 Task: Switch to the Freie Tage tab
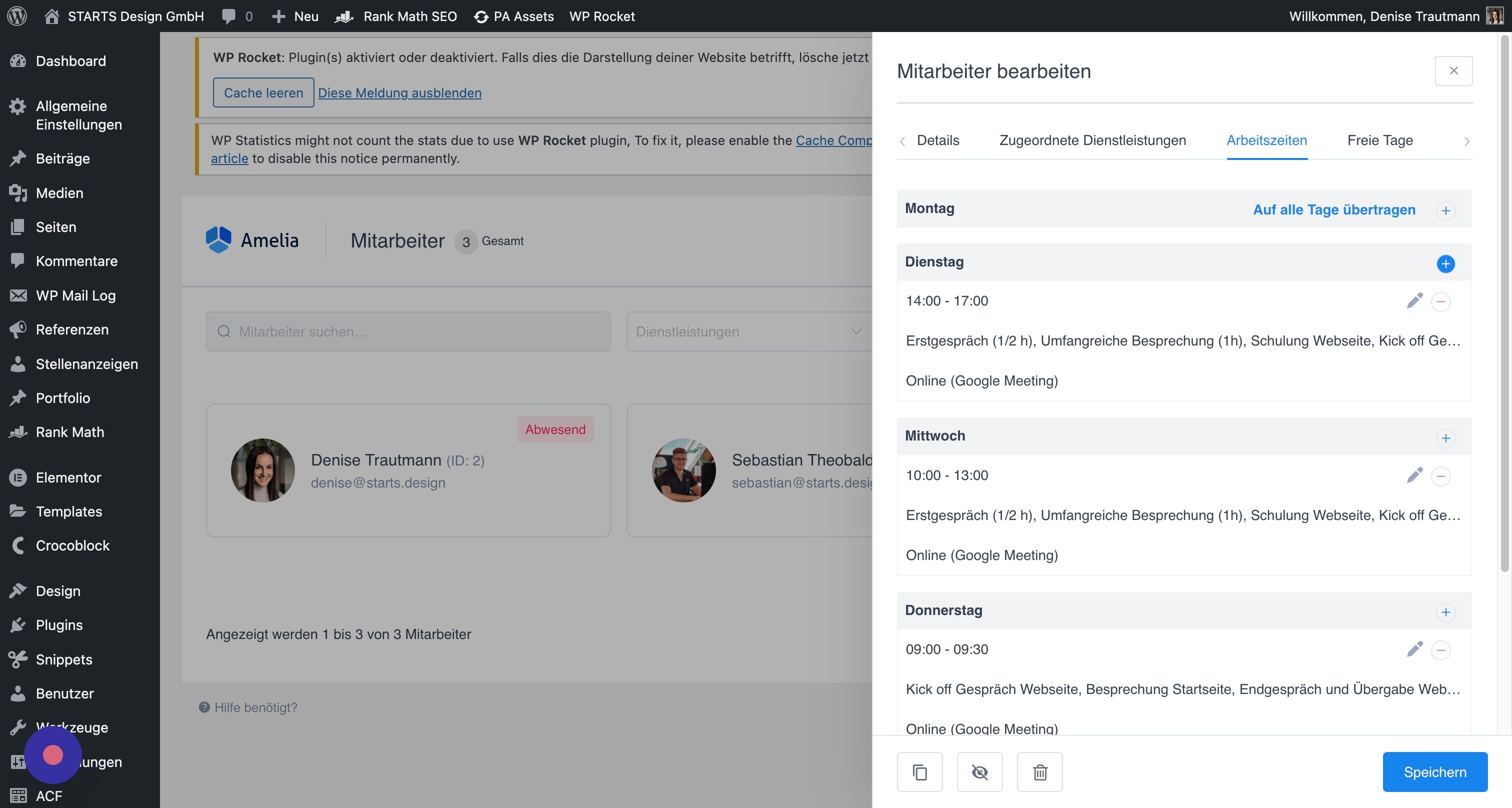click(x=1380, y=140)
